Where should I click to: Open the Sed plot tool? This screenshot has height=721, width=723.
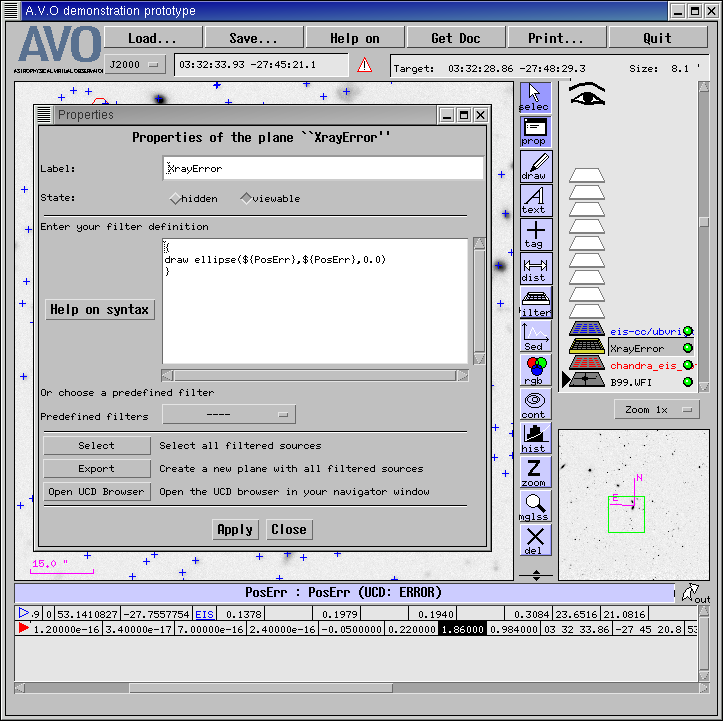(x=535, y=337)
